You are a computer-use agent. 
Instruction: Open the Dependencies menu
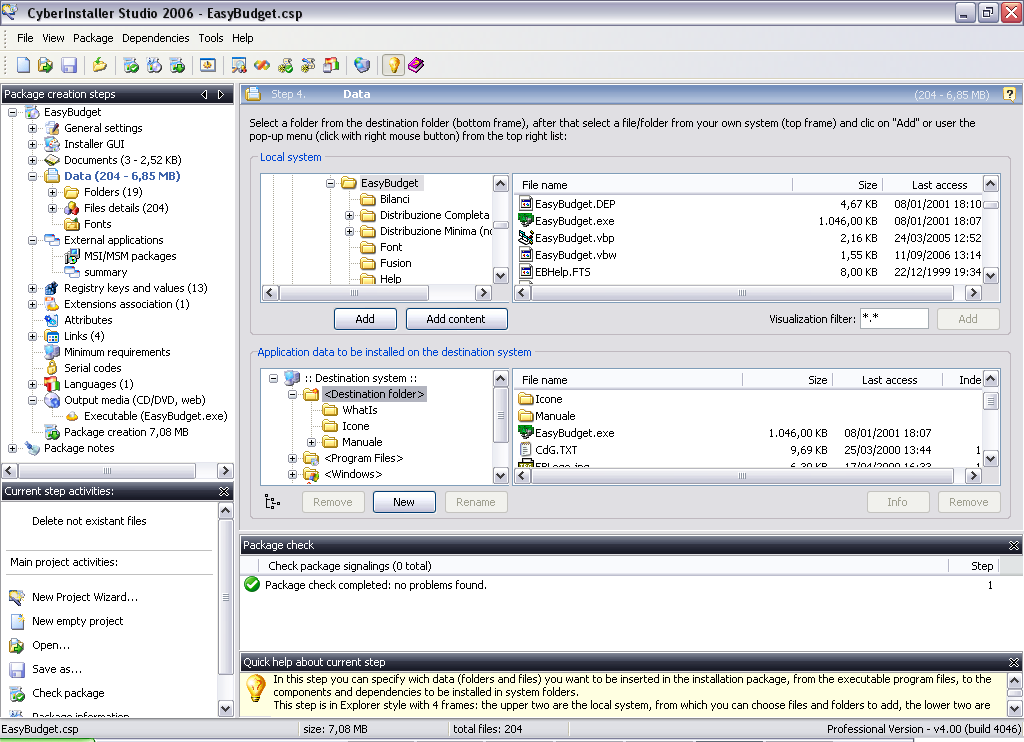(155, 38)
